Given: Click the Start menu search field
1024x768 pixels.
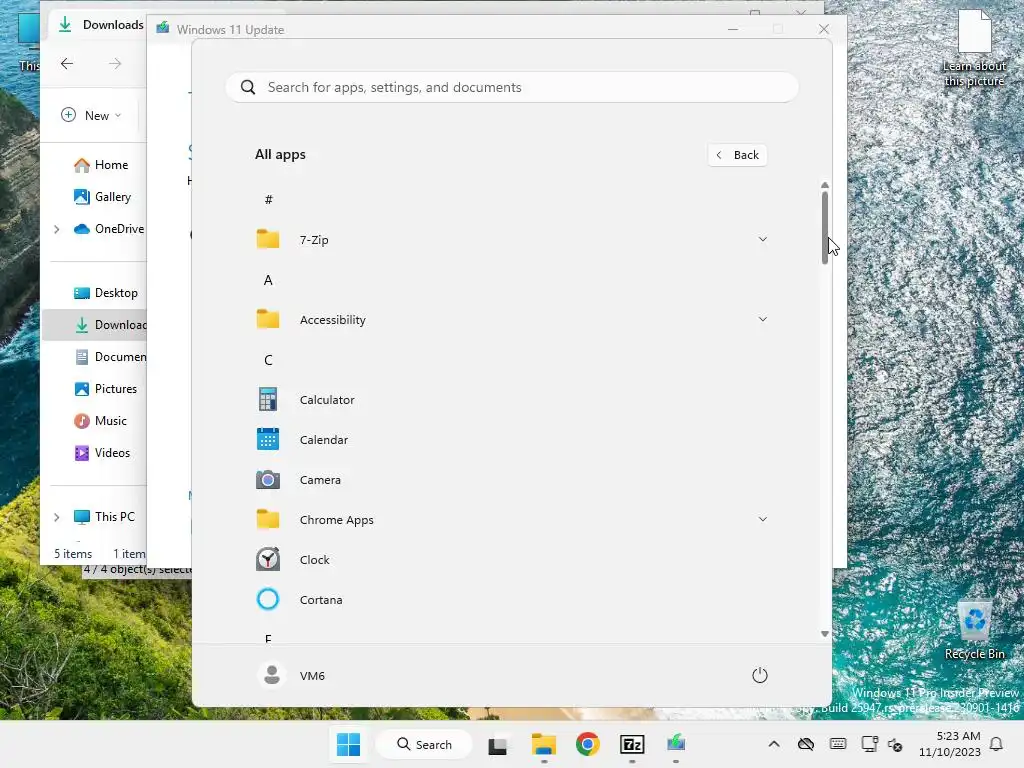Looking at the screenshot, I should click(512, 88).
